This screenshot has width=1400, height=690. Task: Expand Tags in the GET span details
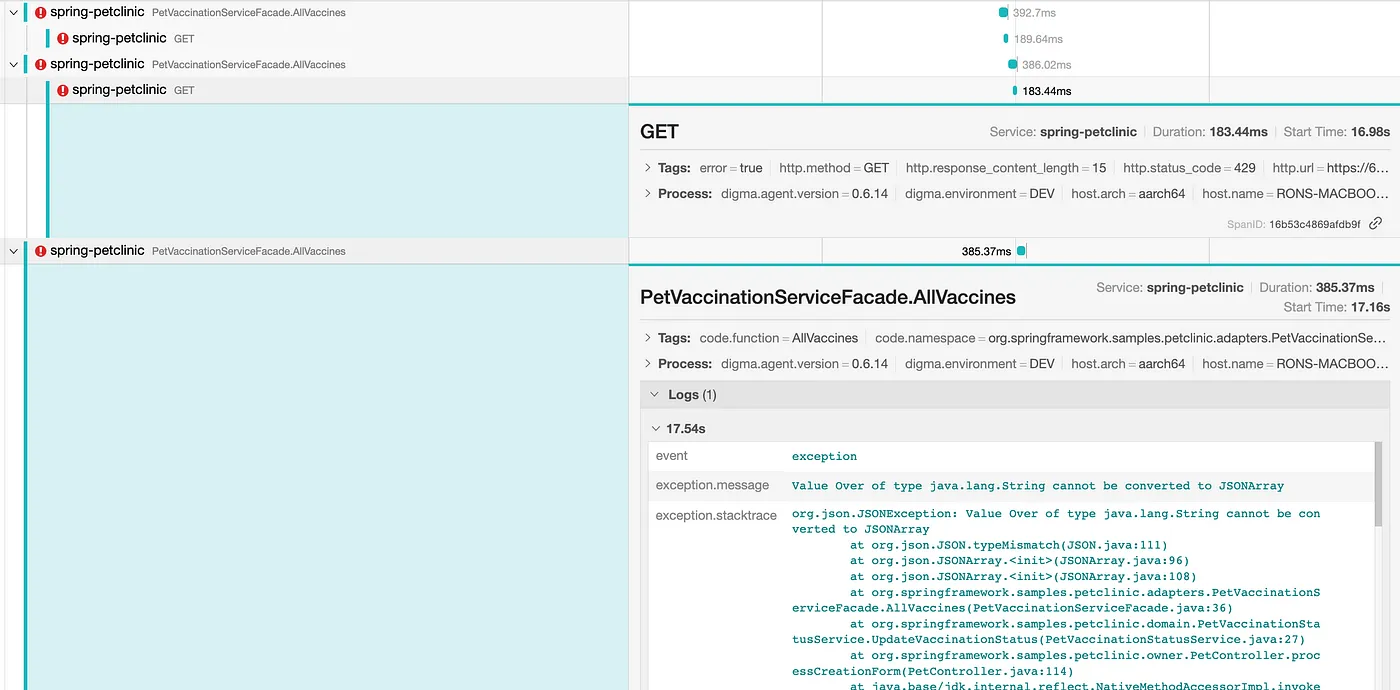[x=648, y=168]
